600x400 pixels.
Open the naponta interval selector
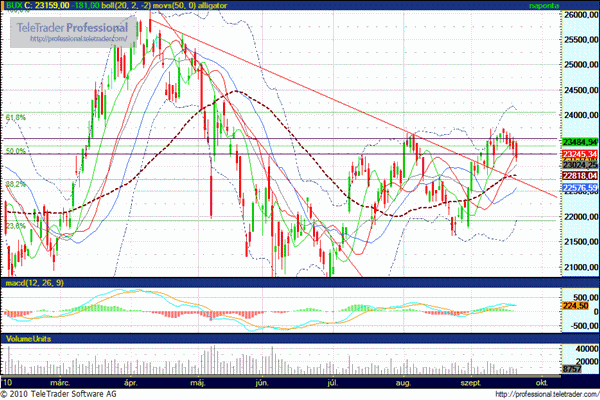[573, 5]
